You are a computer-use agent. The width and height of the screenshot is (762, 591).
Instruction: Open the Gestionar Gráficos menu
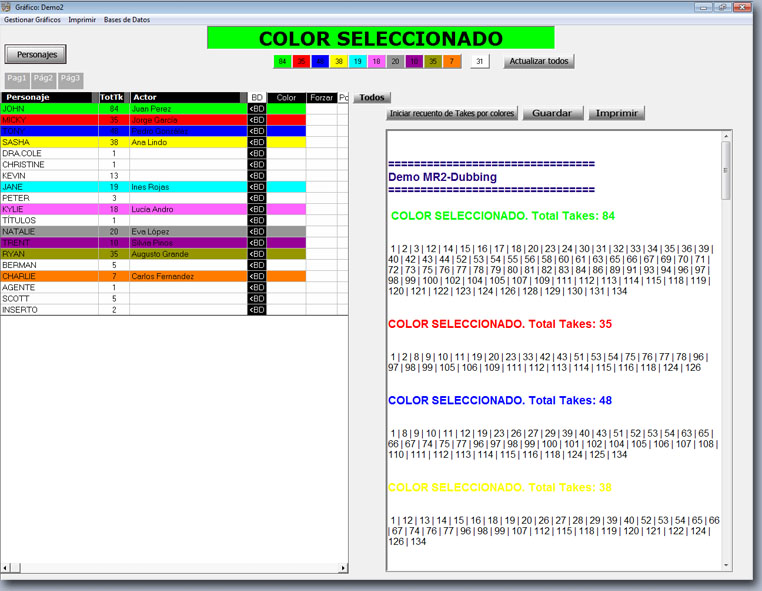pyautogui.click(x=32, y=20)
